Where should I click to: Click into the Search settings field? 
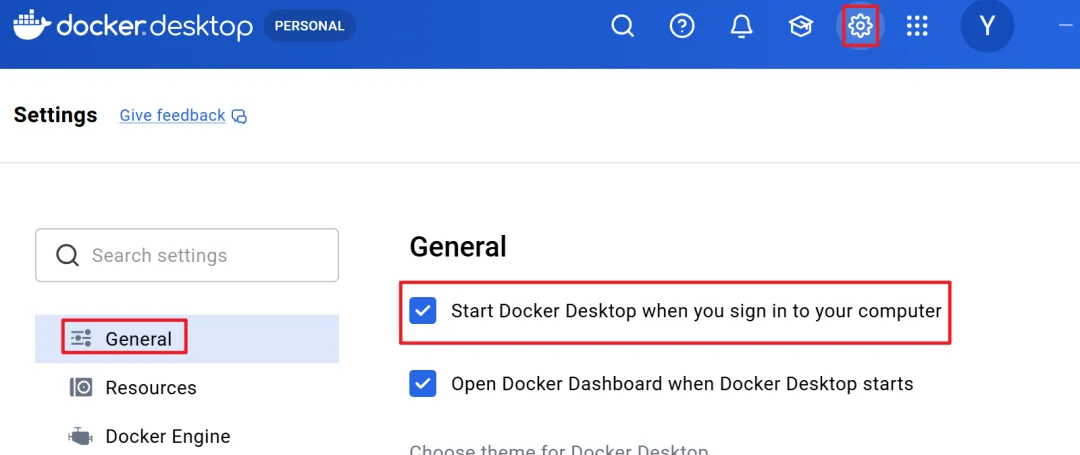point(187,255)
